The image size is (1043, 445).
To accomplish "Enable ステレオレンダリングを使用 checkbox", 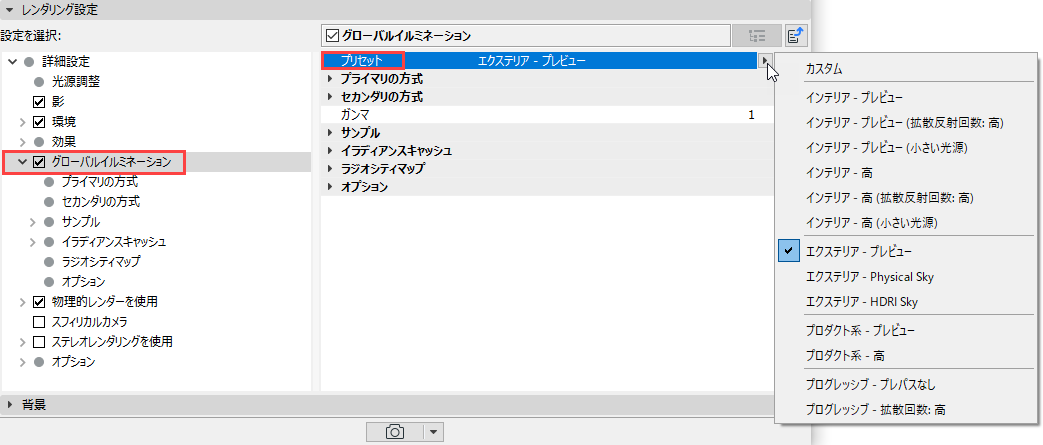I will click(x=39, y=342).
